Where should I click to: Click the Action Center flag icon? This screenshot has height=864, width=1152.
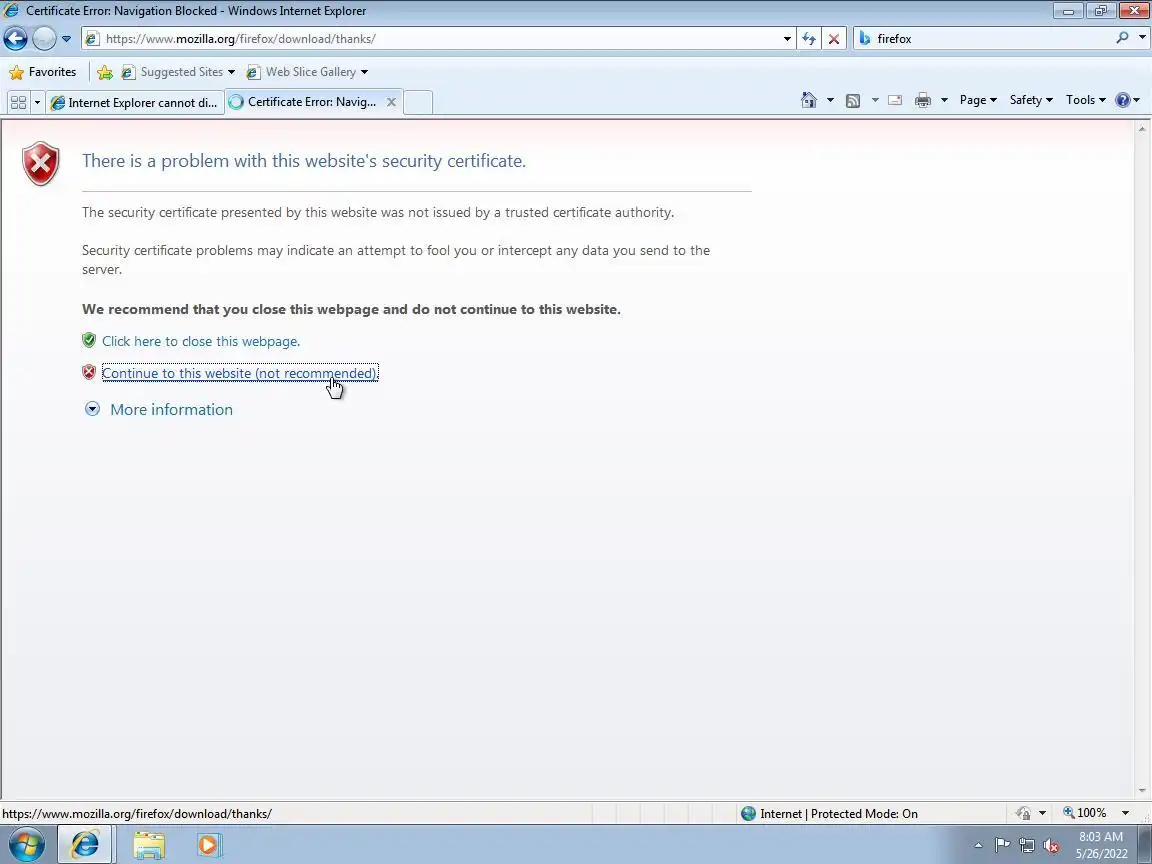pos(1002,846)
